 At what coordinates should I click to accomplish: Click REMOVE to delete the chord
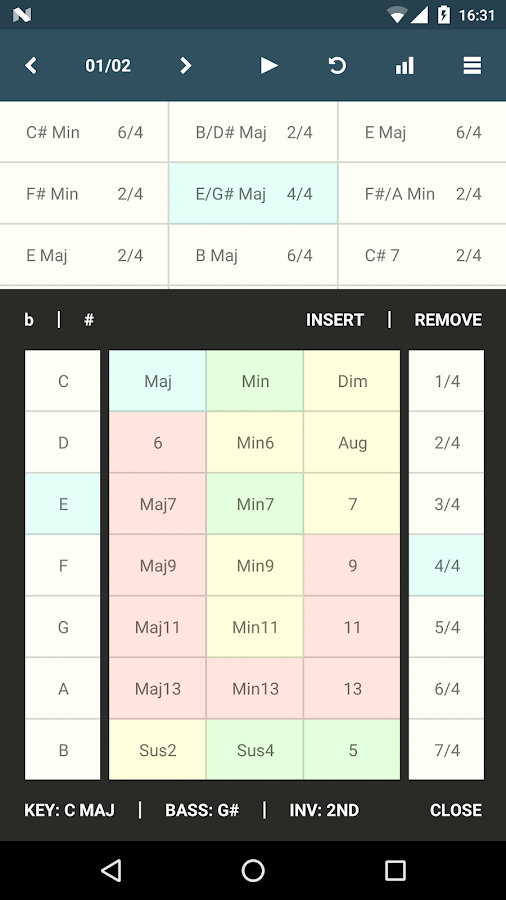[448, 320]
